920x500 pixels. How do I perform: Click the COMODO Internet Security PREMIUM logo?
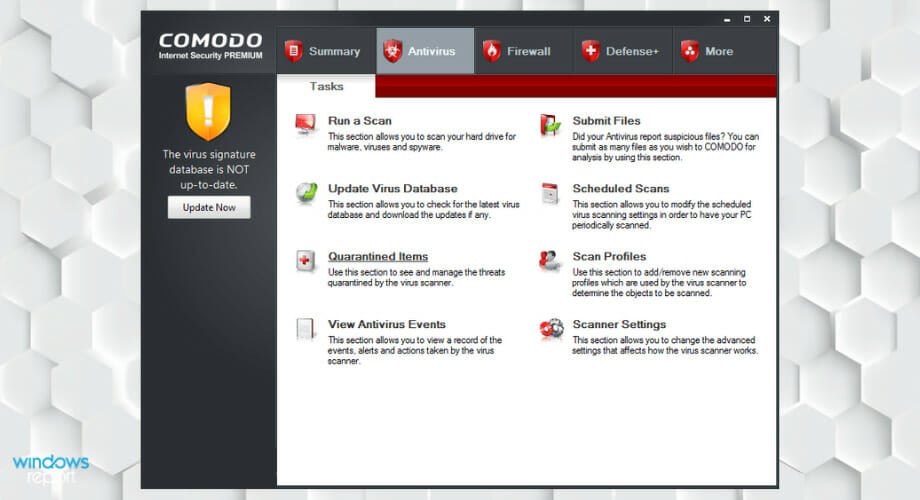coord(211,46)
